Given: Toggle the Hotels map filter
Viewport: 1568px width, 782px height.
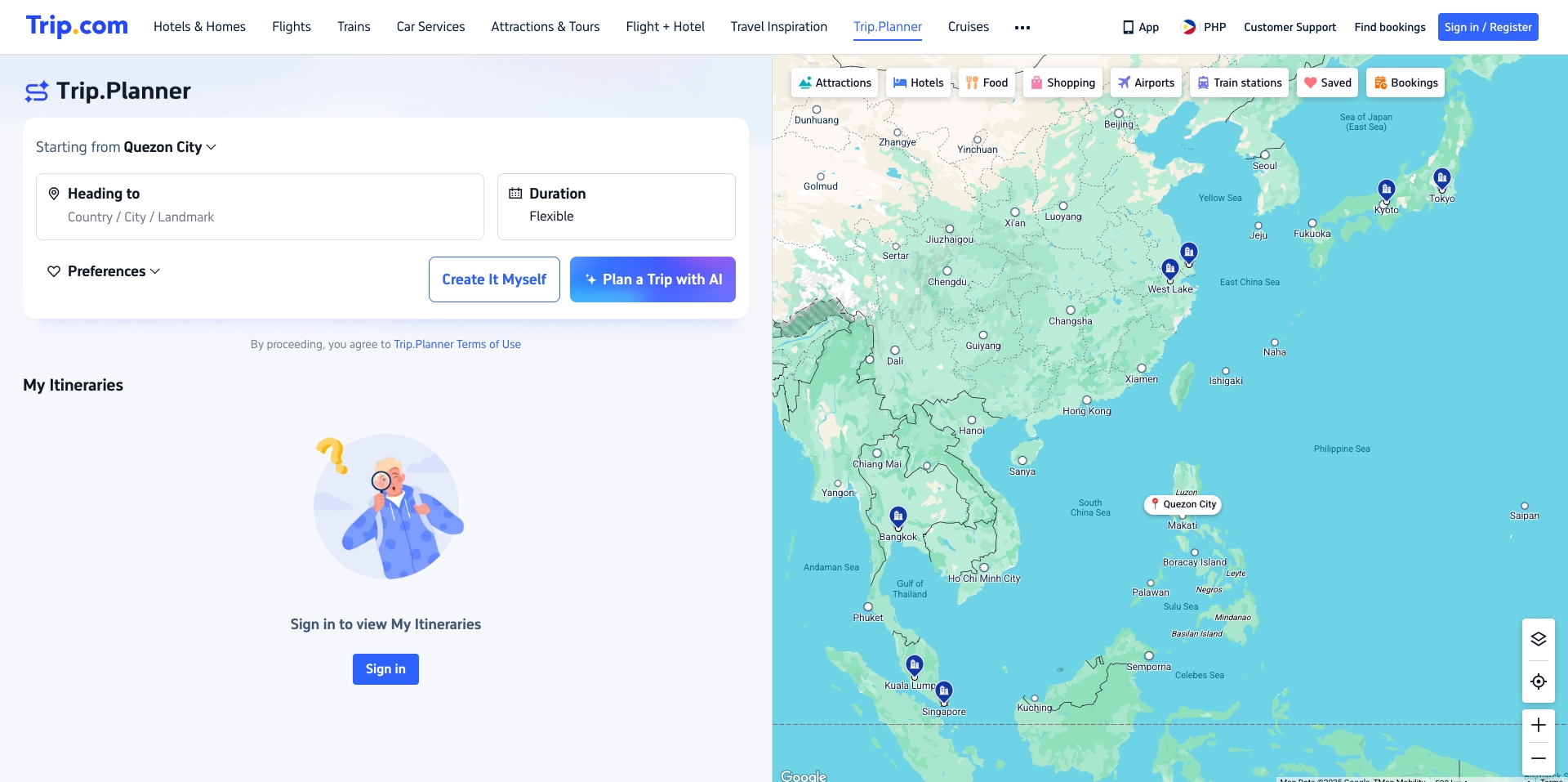Looking at the screenshot, I should [918, 83].
